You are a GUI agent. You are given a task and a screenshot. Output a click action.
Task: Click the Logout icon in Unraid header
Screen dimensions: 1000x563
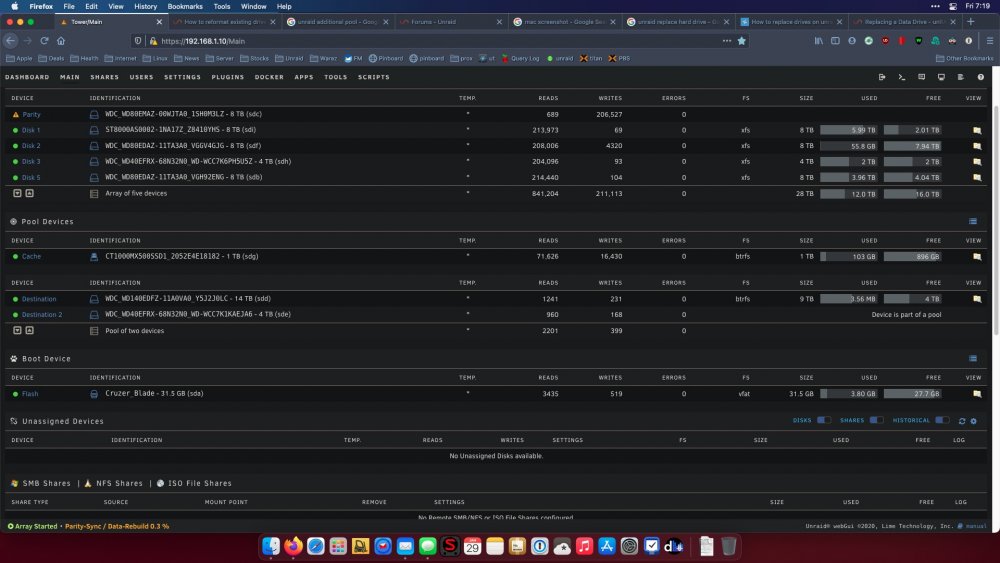(882, 77)
